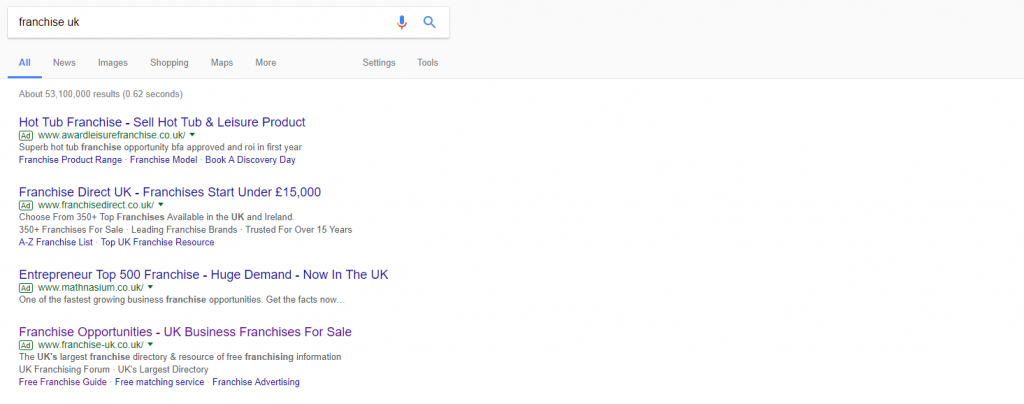Open the search Tools options
Viewport: 1024px width, 404px height.
[x=427, y=63]
